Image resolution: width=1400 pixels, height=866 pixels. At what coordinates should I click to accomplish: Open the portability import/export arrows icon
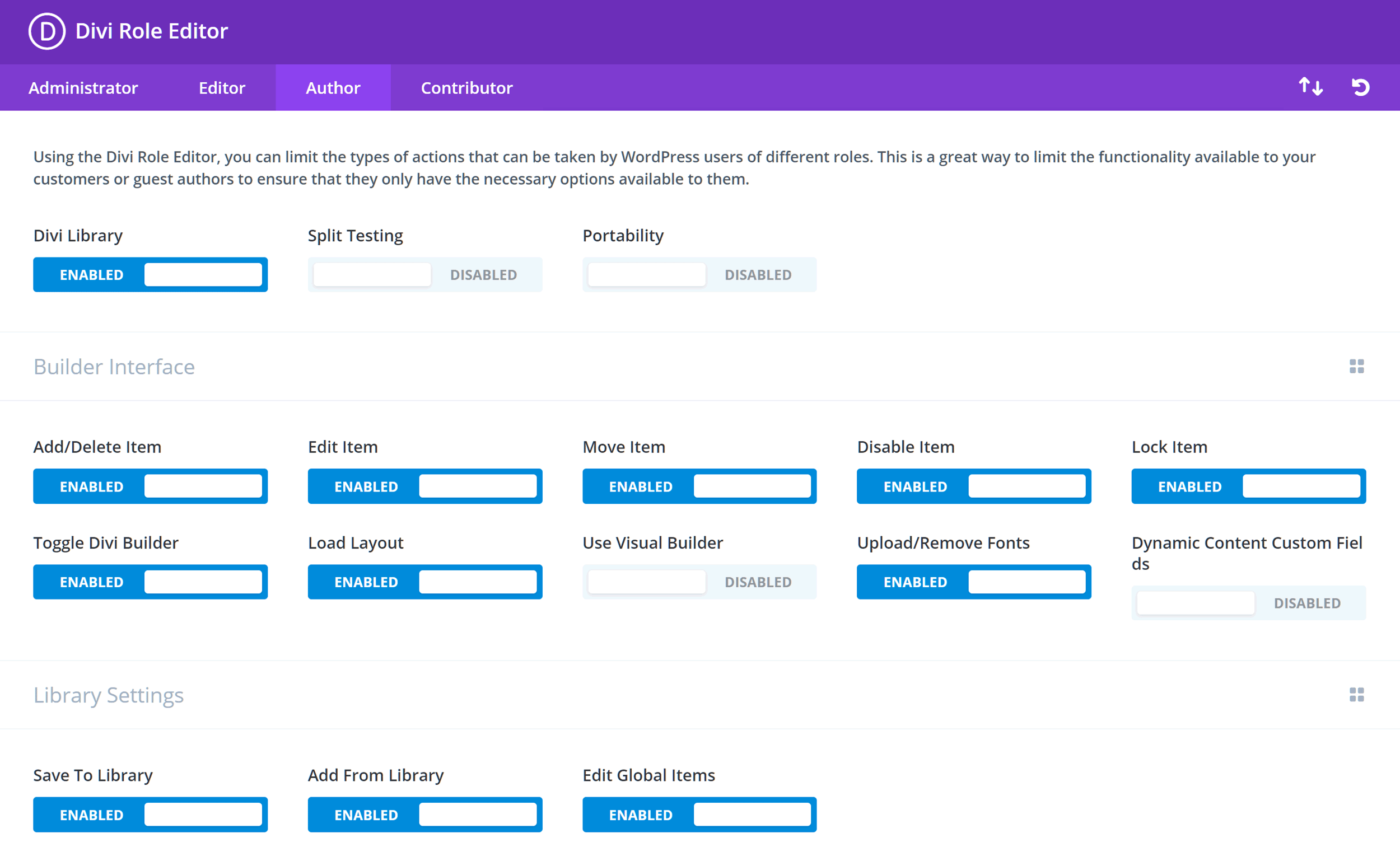pyautogui.click(x=1310, y=87)
